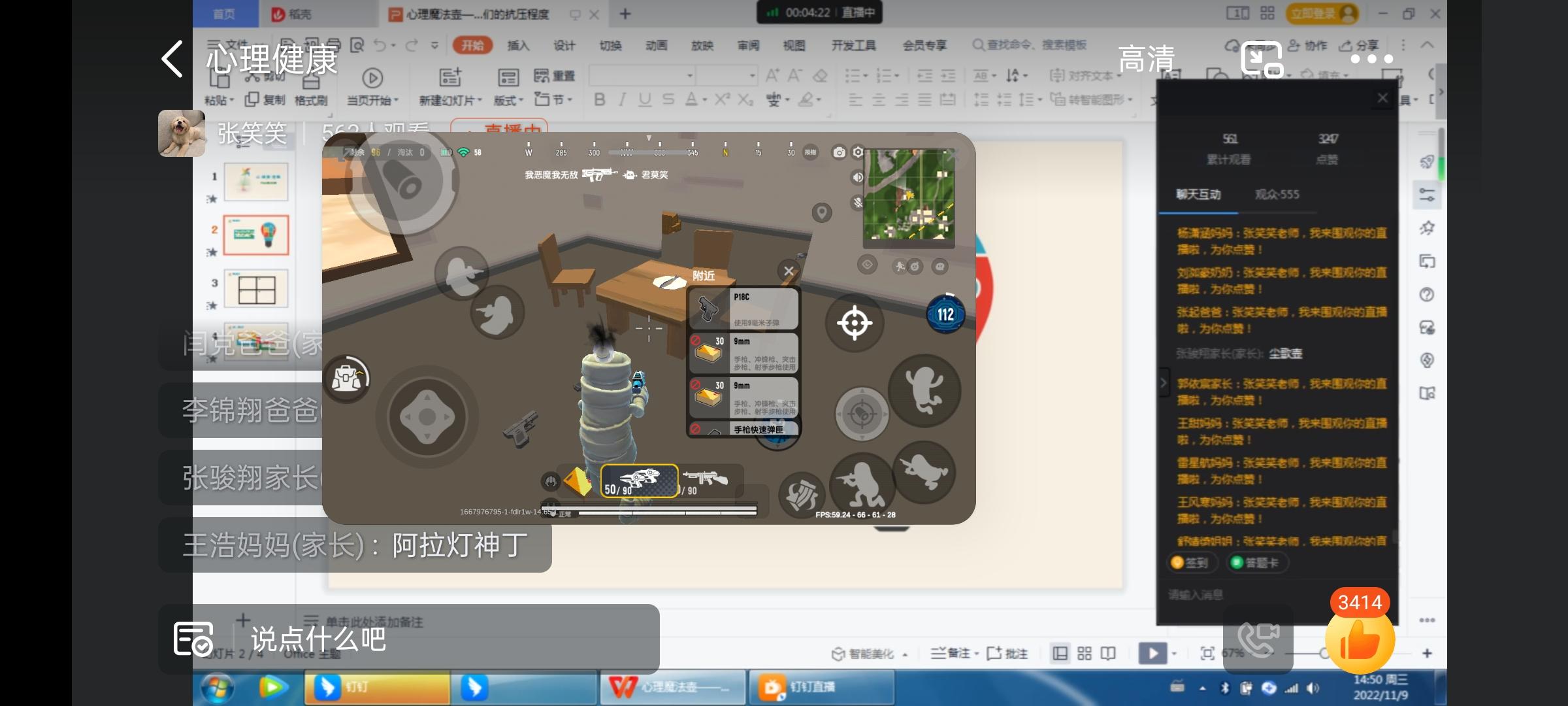Open the 设计 ribbon tab
This screenshot has height=706, width=1568.
(x=564, y=45)
